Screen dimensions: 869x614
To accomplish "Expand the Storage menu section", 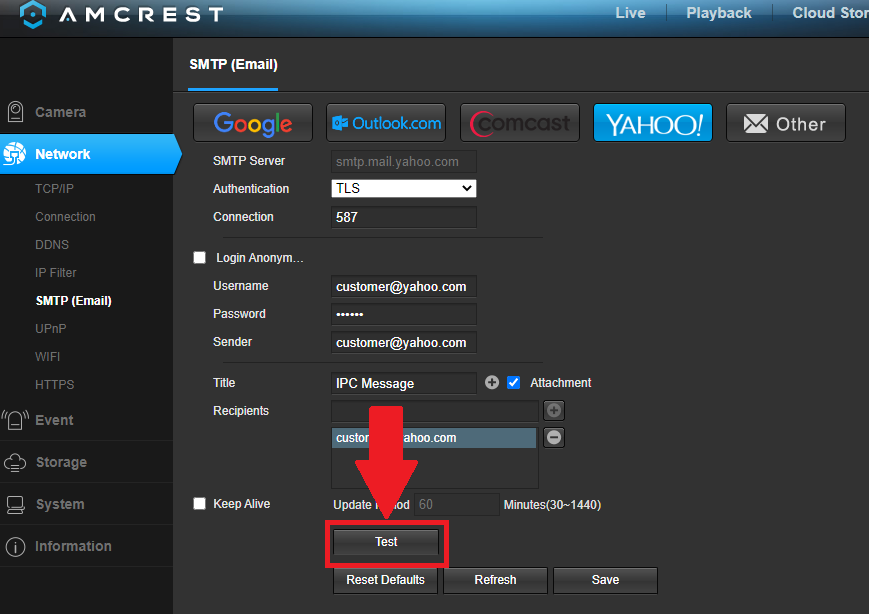I will [x=61, y=462].
